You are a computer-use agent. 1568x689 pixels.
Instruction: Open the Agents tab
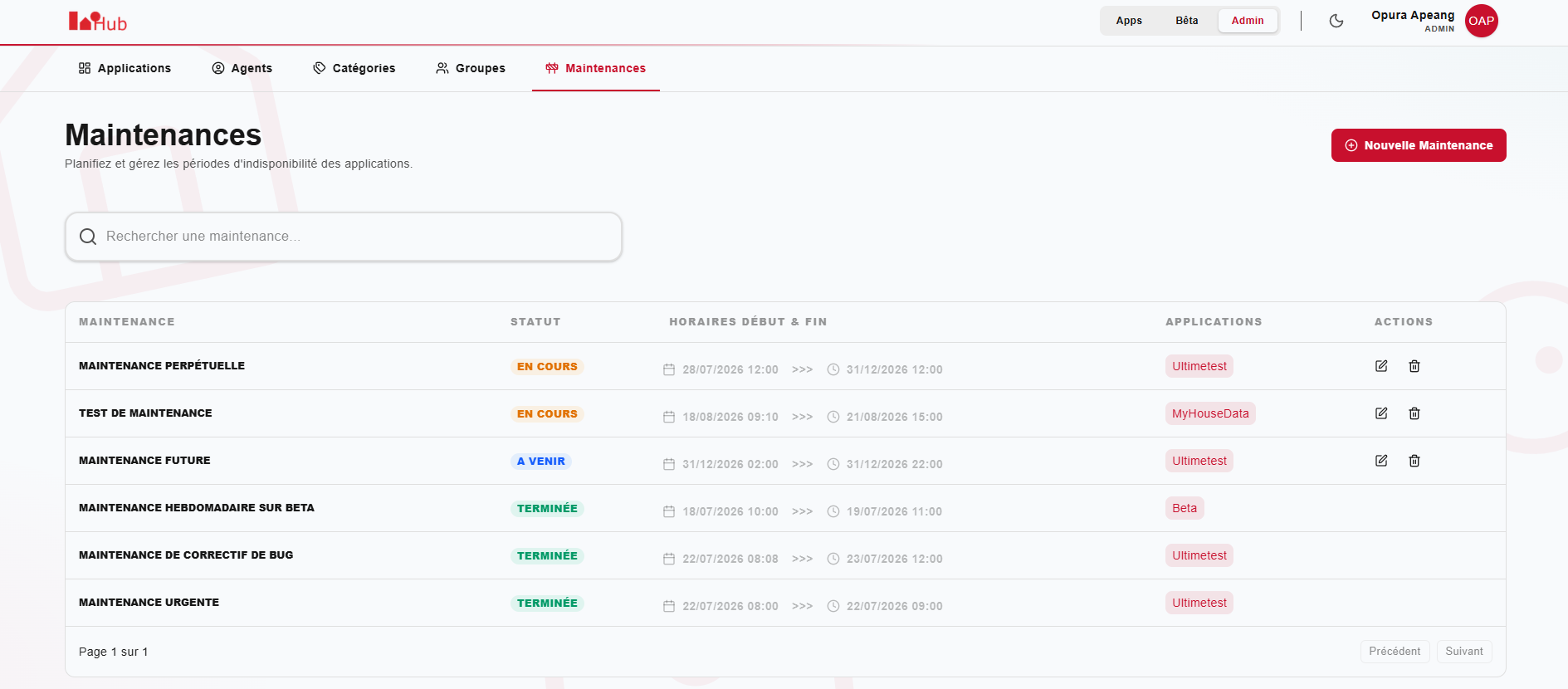(x=242, y=68)
